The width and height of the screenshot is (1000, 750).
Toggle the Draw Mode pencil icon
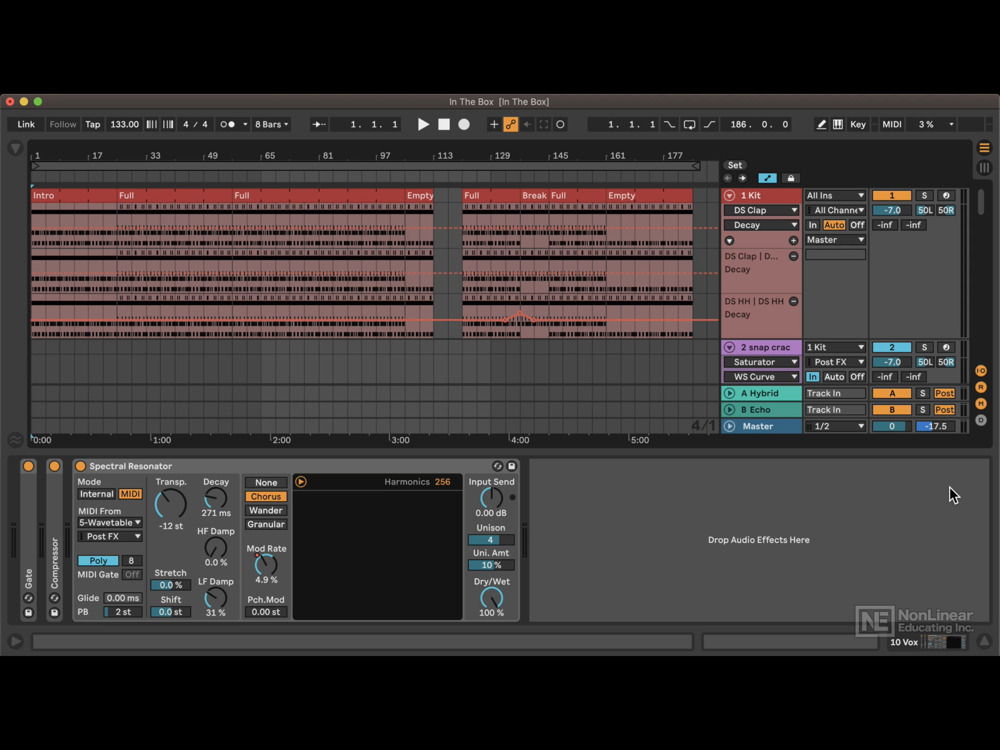[x=821, y=125]
